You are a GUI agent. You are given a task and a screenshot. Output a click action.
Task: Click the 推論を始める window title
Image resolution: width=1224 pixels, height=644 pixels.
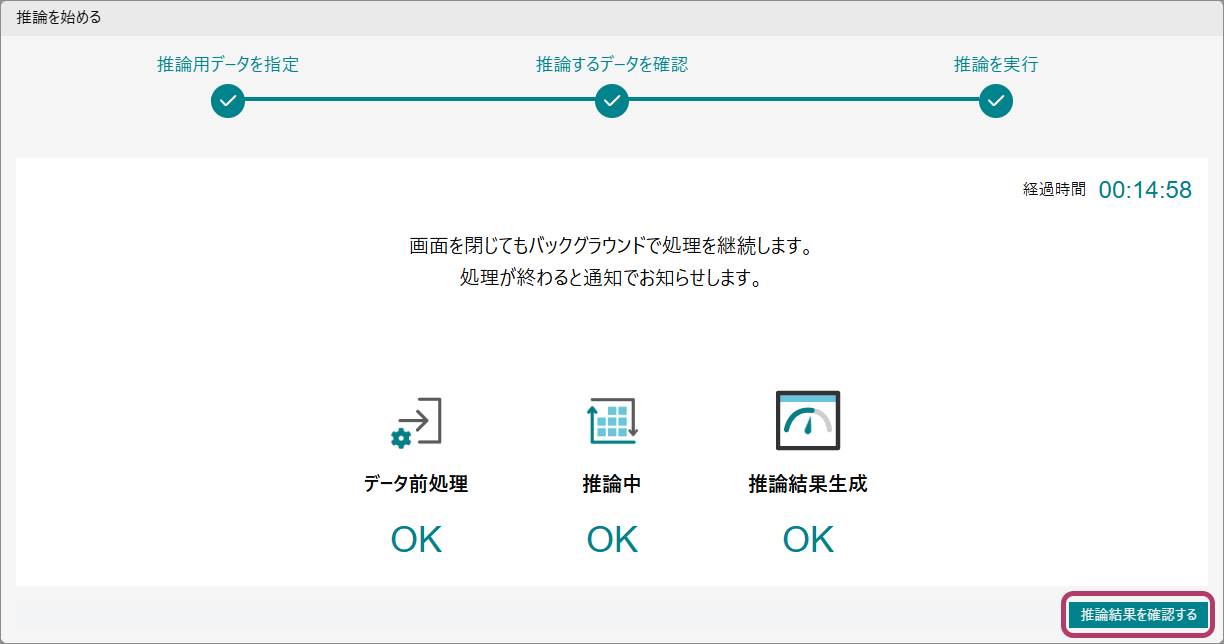click(59, 18)
